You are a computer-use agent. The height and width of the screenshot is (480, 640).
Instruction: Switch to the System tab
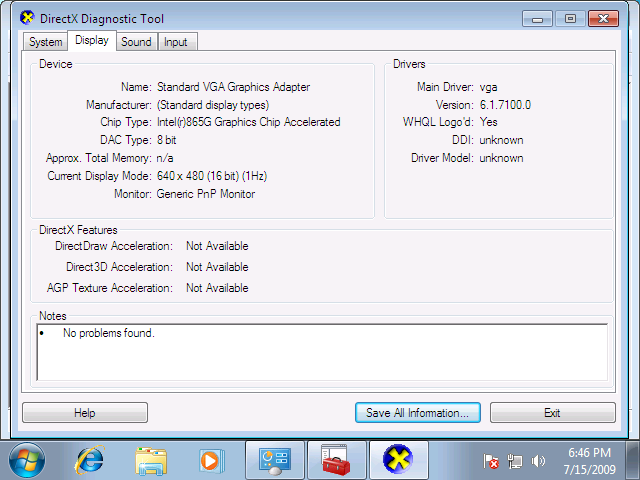[x=46, y=42]
